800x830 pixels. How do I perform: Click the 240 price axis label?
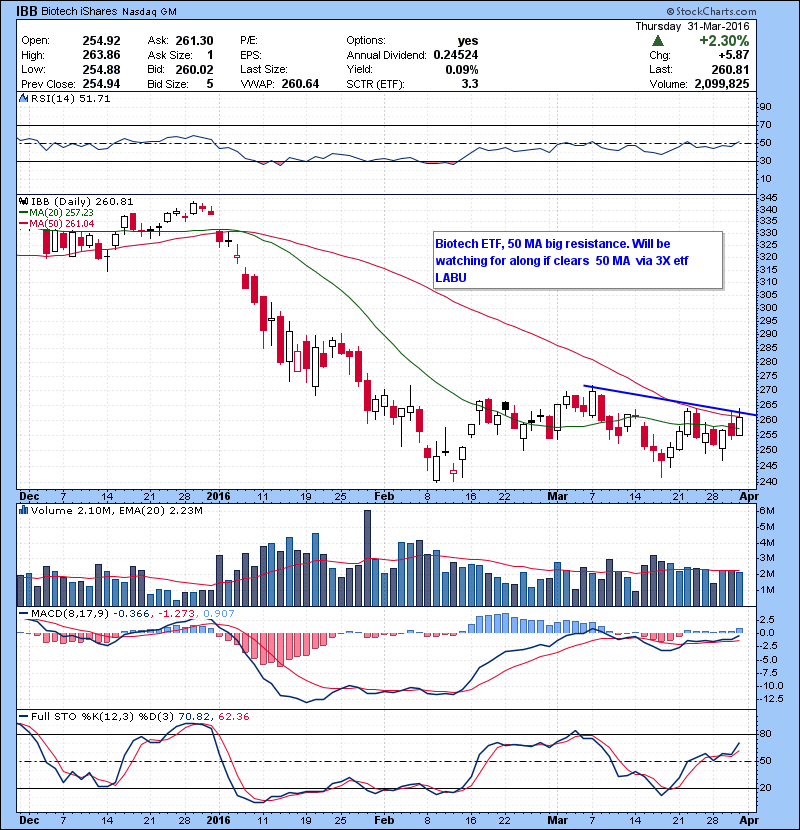[768, 482]
